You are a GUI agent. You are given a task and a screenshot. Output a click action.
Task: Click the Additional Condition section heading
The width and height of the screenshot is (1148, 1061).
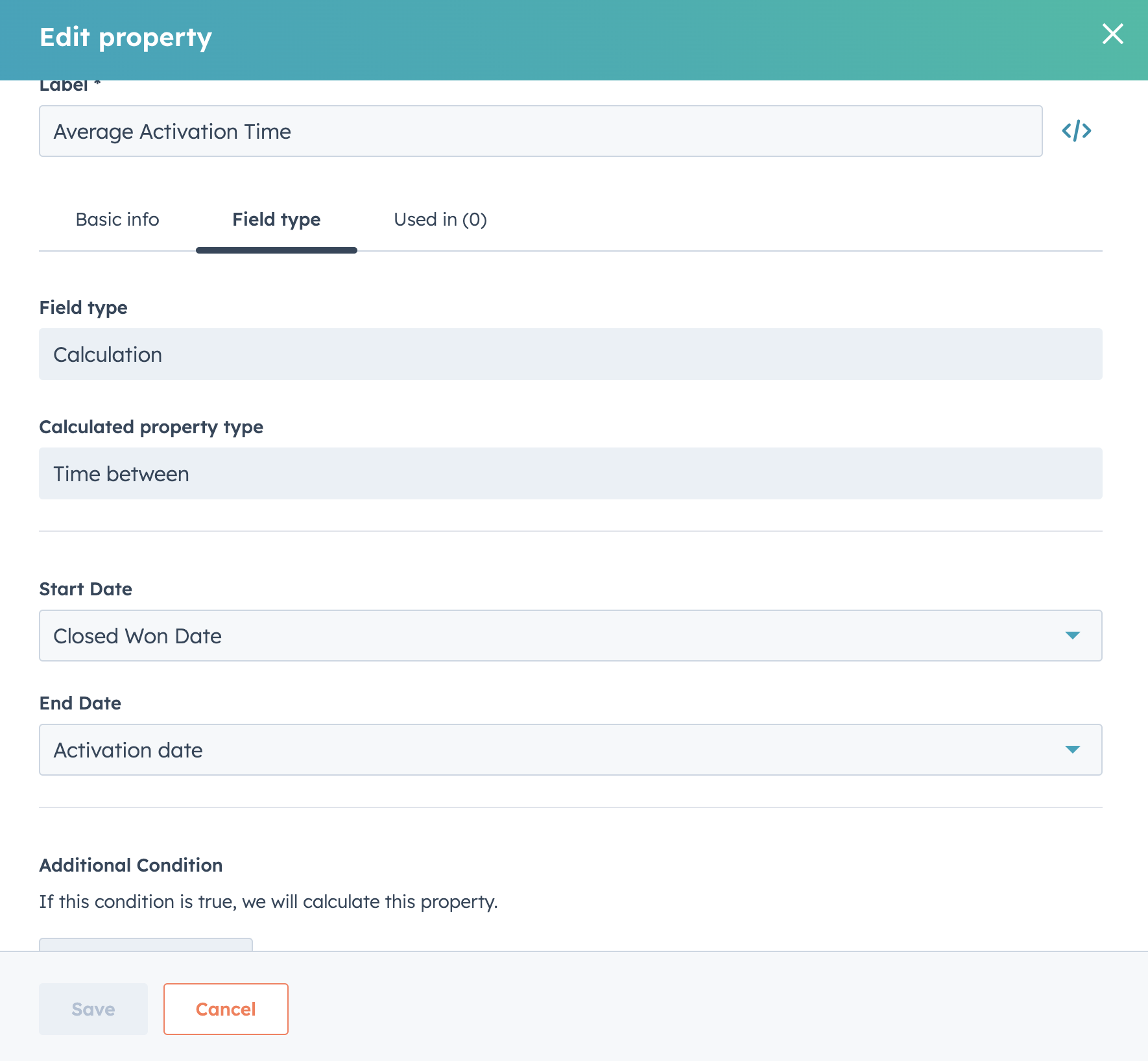pos(131,865)
